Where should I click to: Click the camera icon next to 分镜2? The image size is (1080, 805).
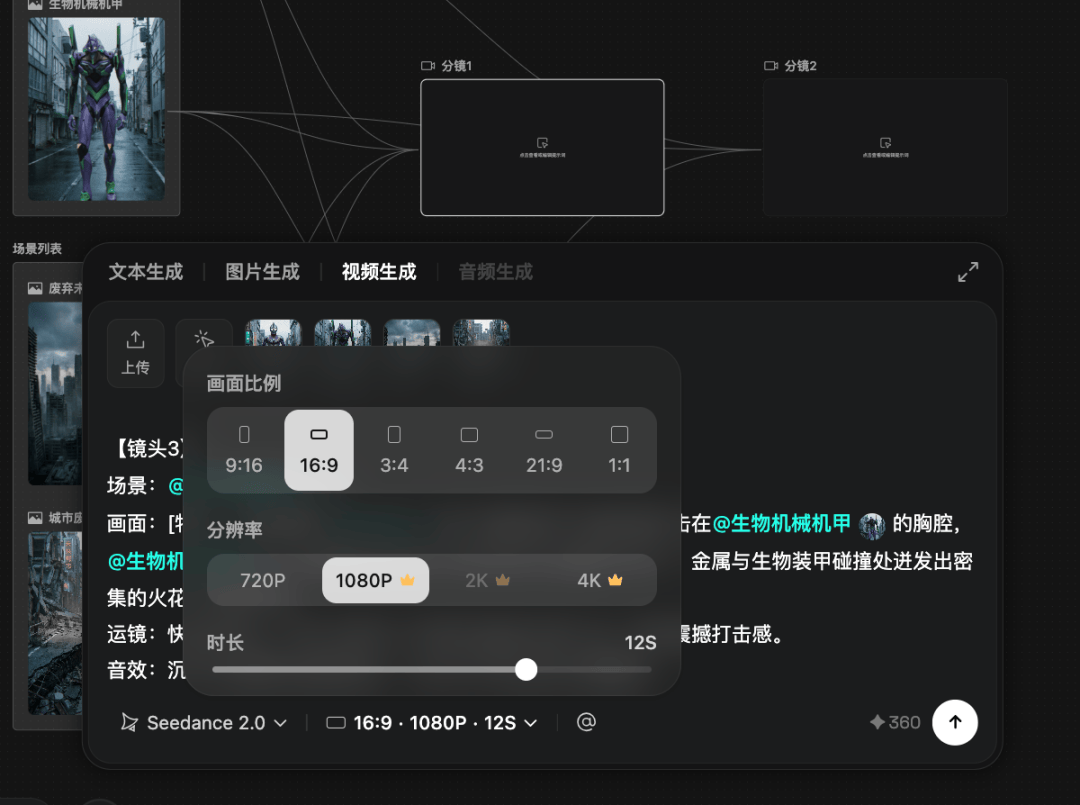tap(771, 65)
